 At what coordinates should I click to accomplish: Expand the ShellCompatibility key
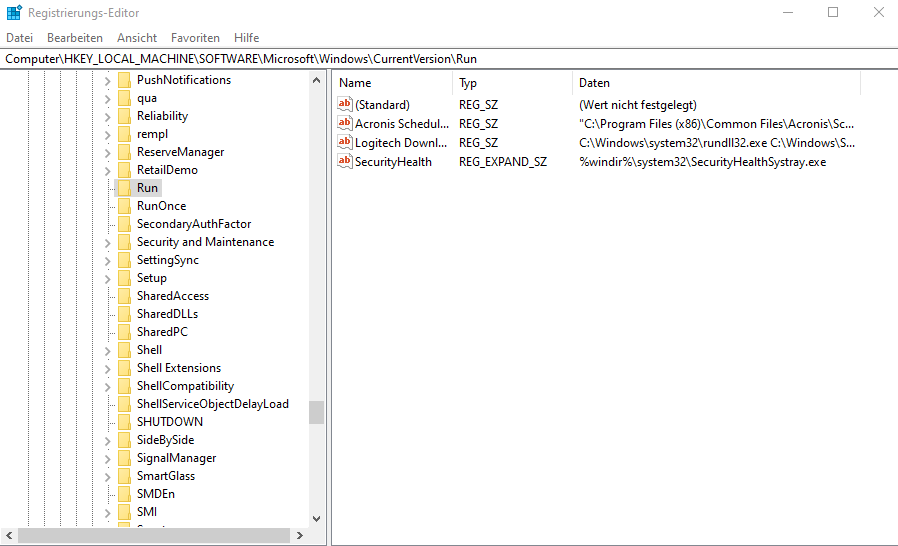click(x=108, y=387)
